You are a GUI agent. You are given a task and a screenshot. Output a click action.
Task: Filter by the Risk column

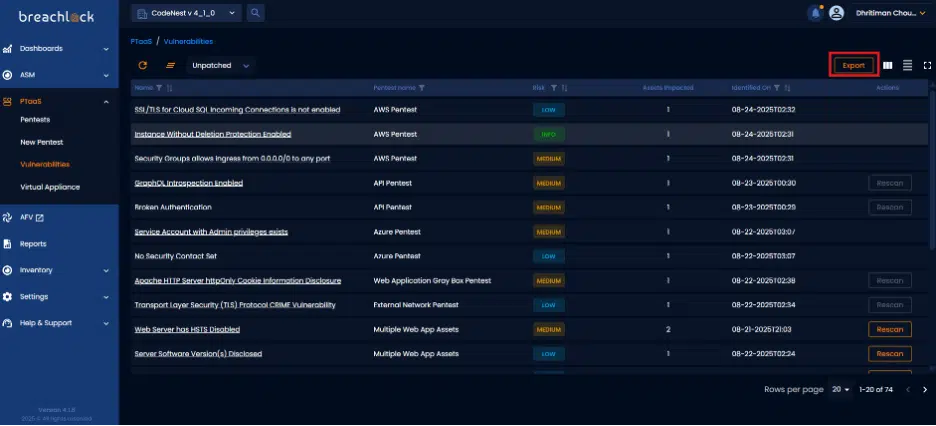point(553,88)
